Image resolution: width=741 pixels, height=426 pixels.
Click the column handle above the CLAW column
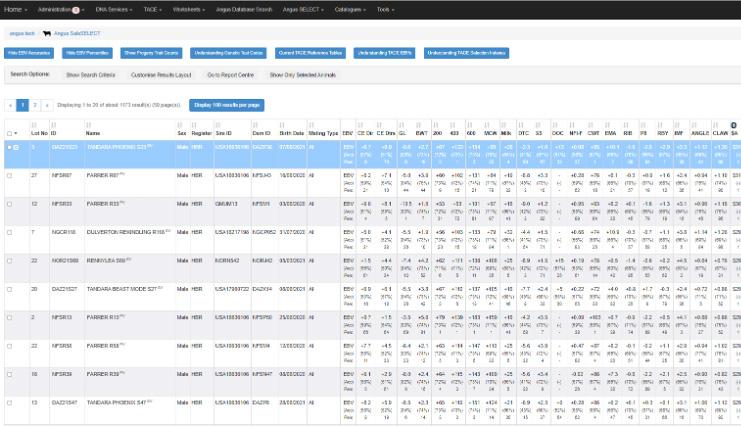coord(715,125)
